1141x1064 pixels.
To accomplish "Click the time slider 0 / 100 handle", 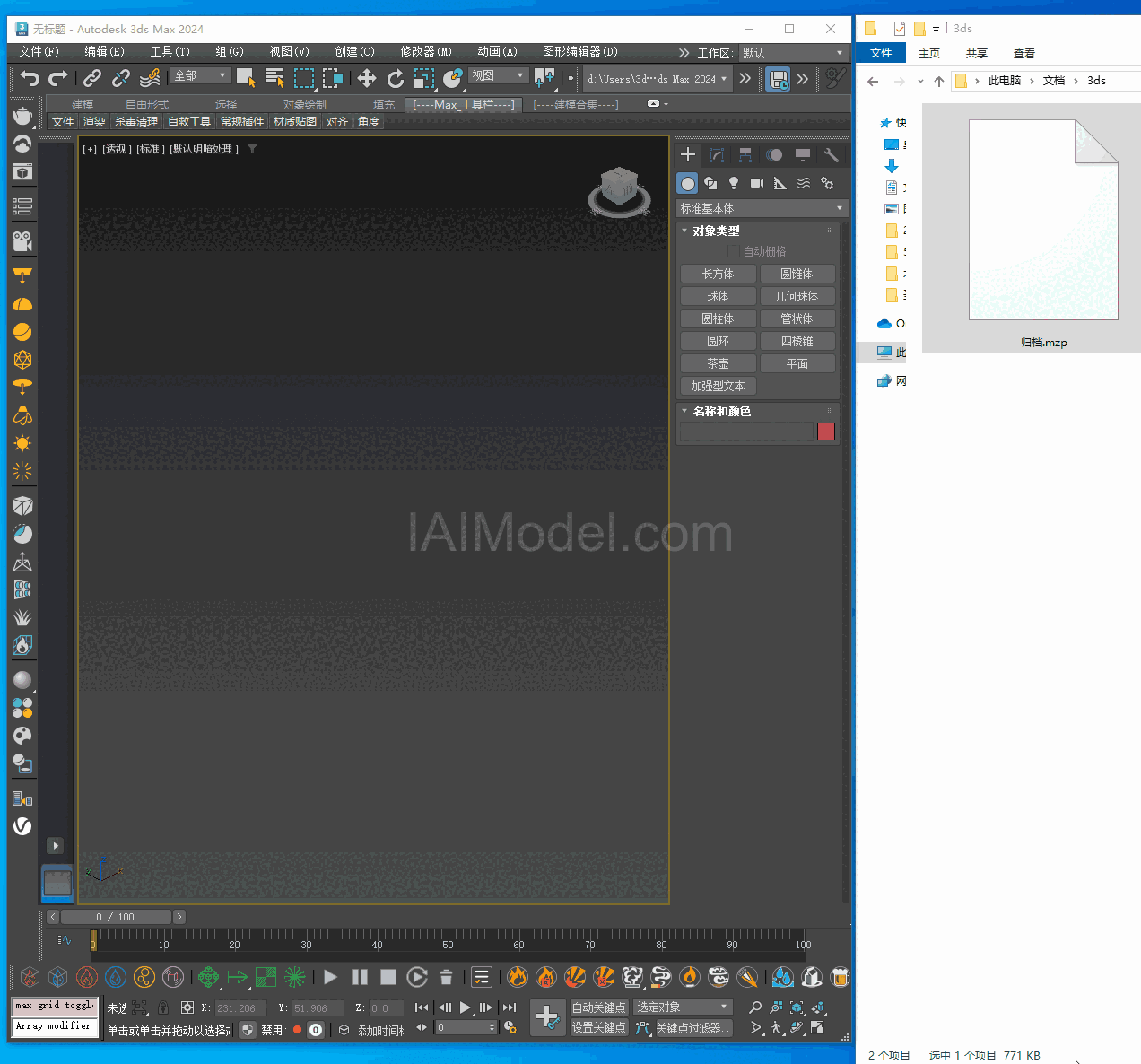I will coord(116,917).
